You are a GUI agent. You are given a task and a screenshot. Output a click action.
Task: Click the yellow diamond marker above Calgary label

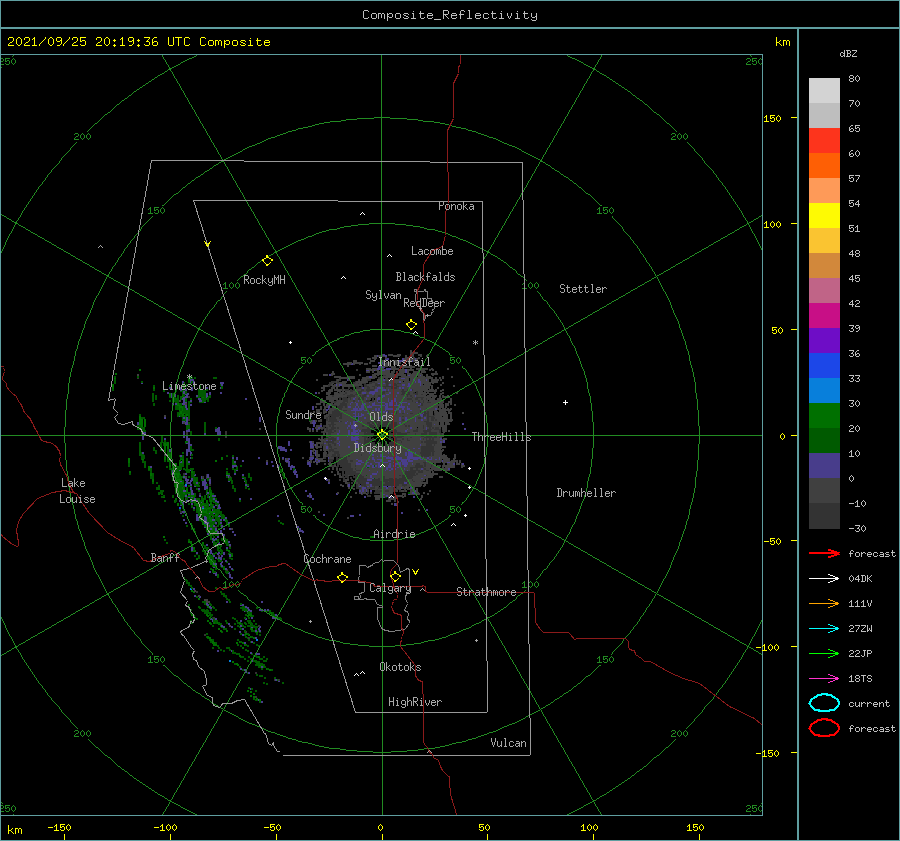click(395, 576)
